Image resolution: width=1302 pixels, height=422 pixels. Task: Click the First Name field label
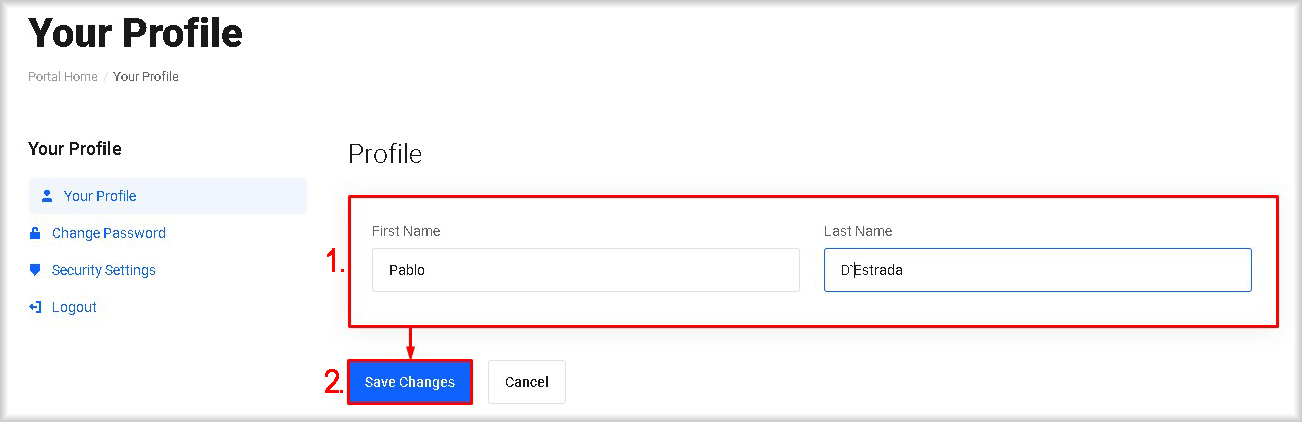(x=406, y=231)
